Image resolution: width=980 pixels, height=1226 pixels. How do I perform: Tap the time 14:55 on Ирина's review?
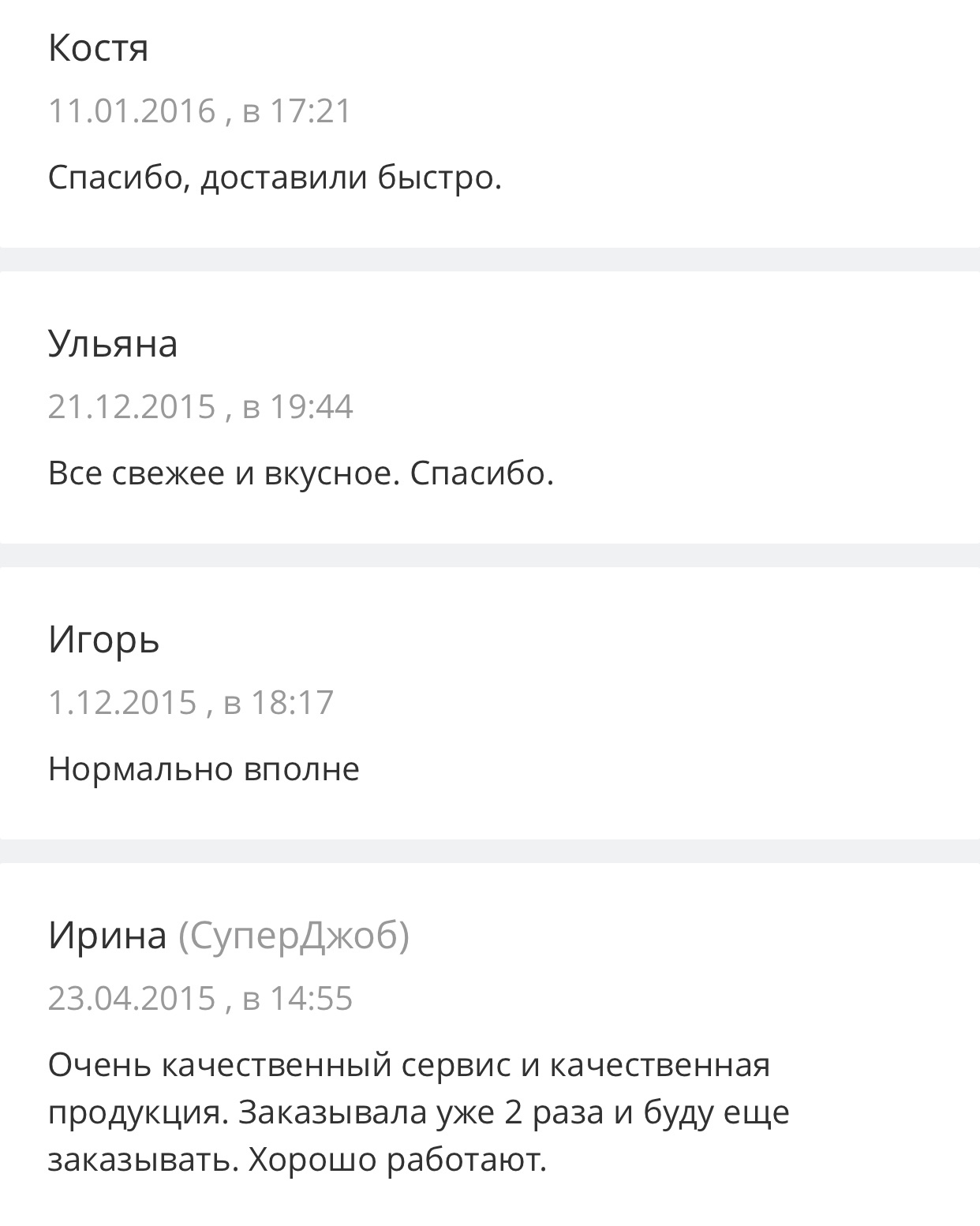311,999
